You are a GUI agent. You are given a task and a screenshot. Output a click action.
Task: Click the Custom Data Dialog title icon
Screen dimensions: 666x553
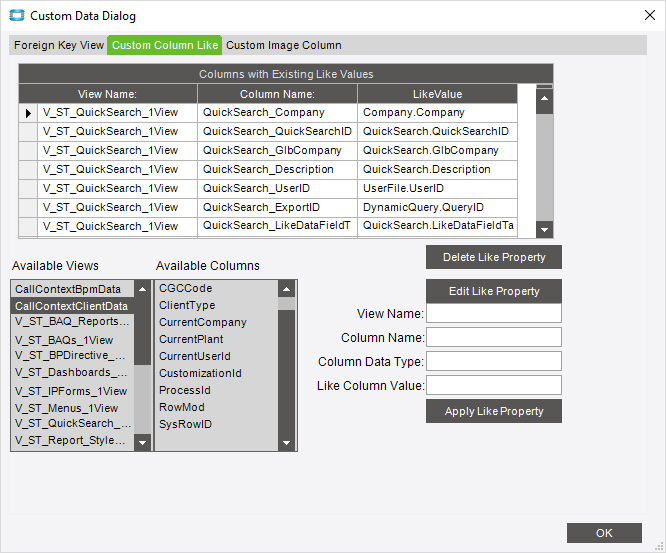pos(17,15)
